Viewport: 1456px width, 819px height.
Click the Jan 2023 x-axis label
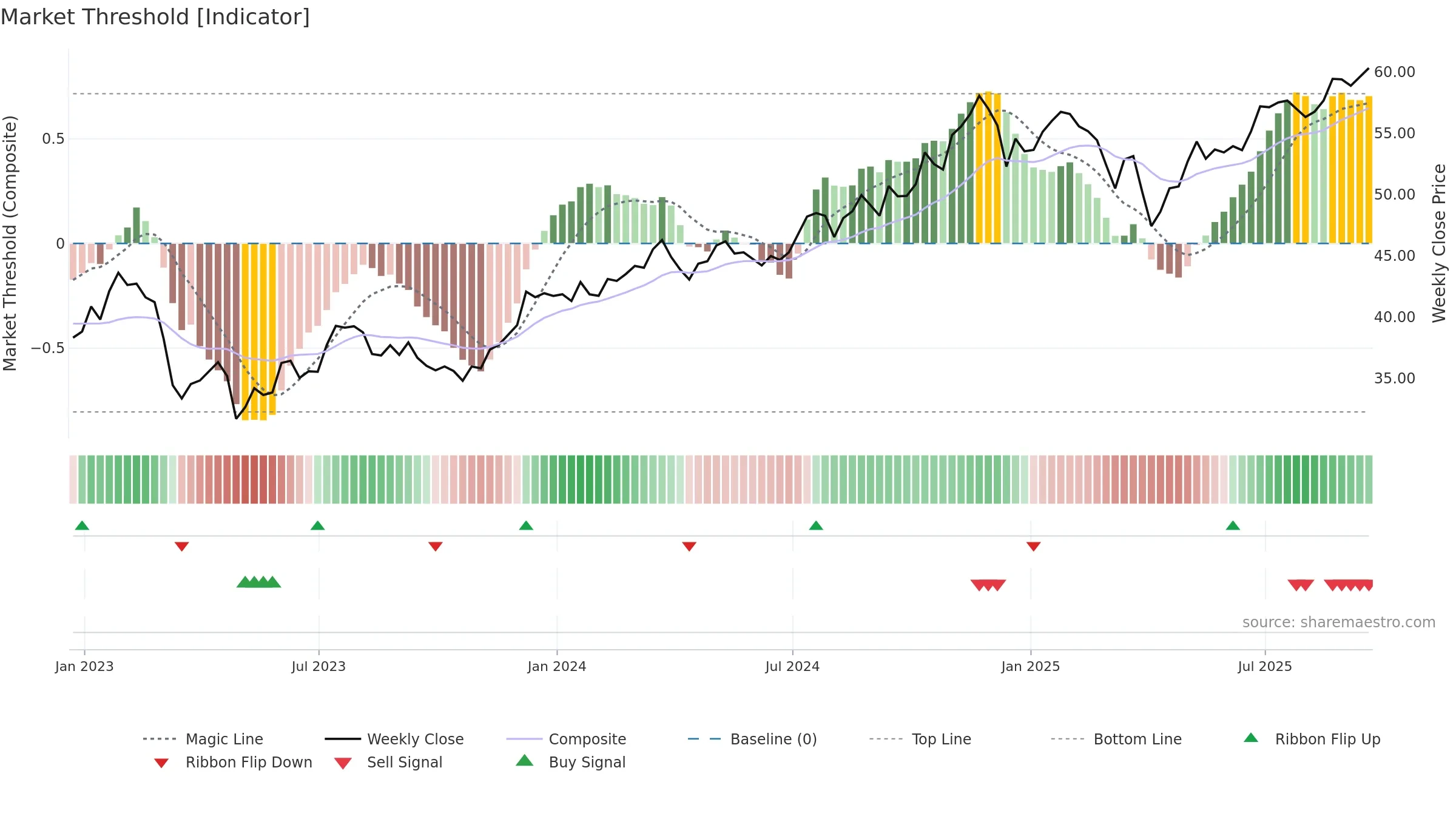tap(84, 666)
